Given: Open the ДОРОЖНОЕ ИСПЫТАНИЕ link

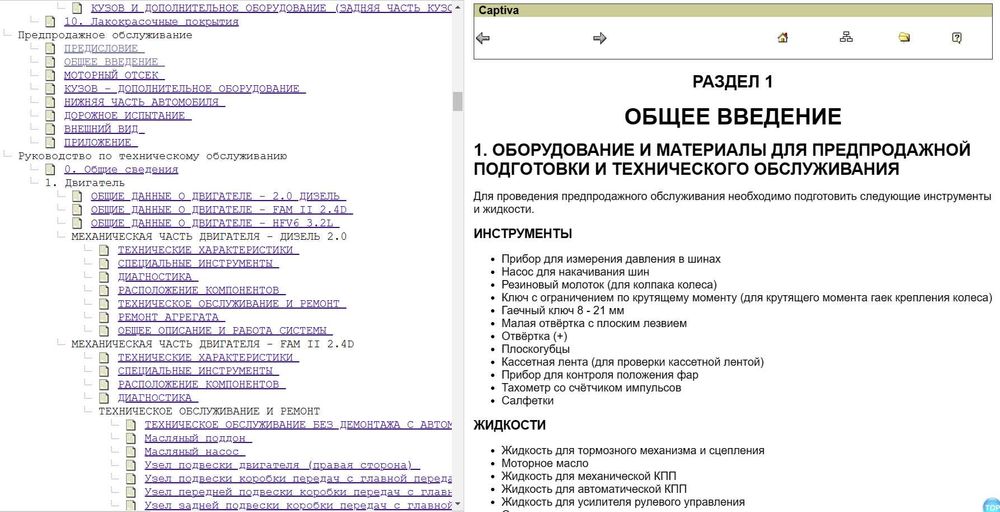Looking at the screenshot, I should tap(128, 115).
